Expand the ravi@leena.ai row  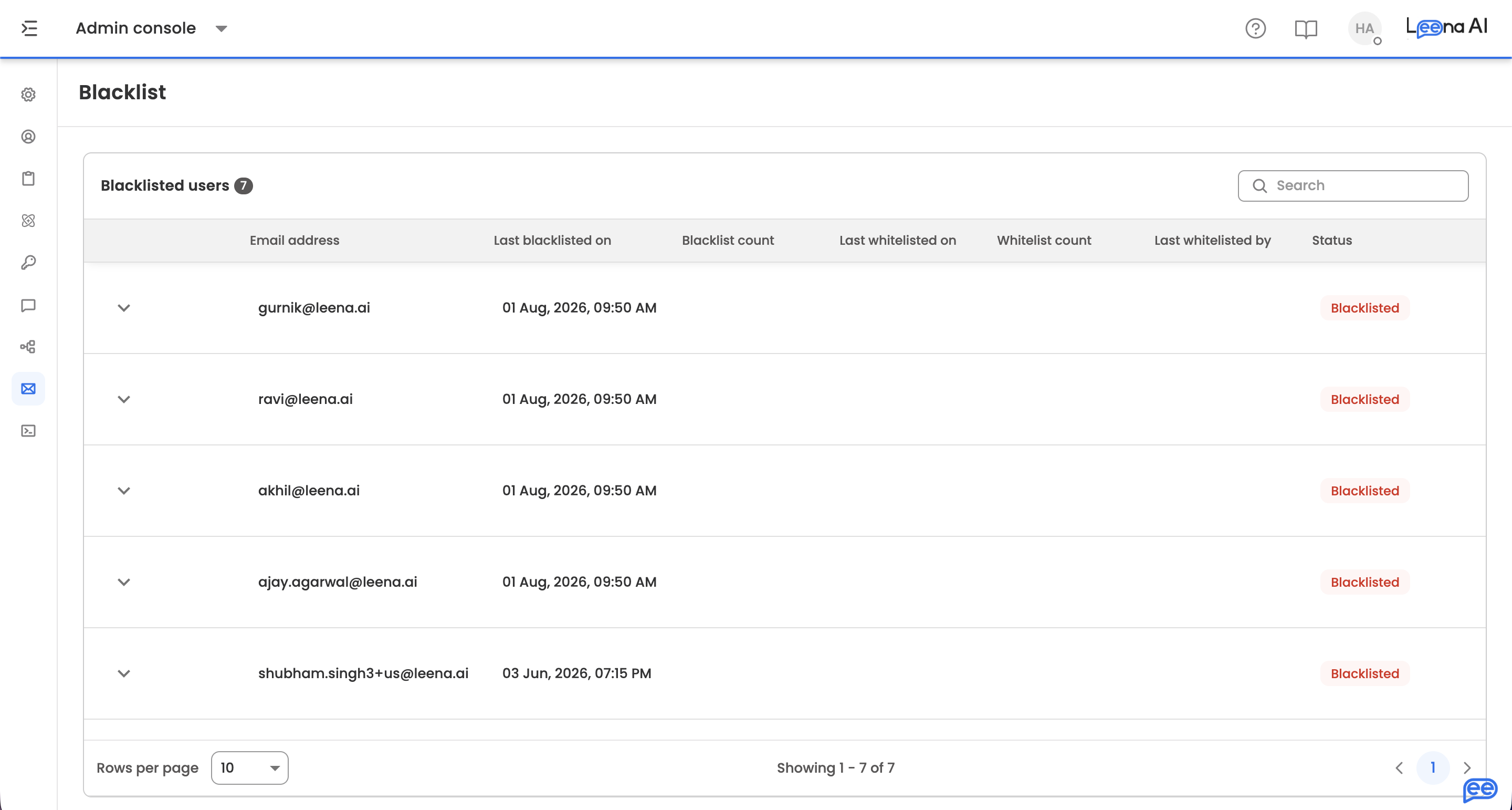point(124,399)
